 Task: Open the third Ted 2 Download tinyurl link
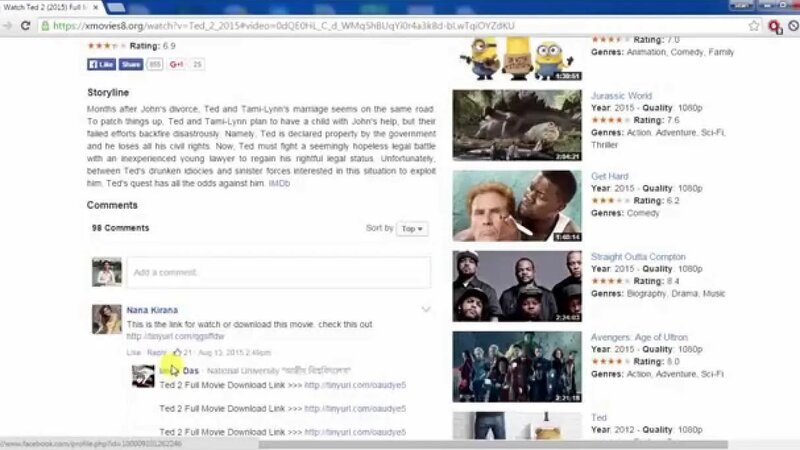coord(355,432)
